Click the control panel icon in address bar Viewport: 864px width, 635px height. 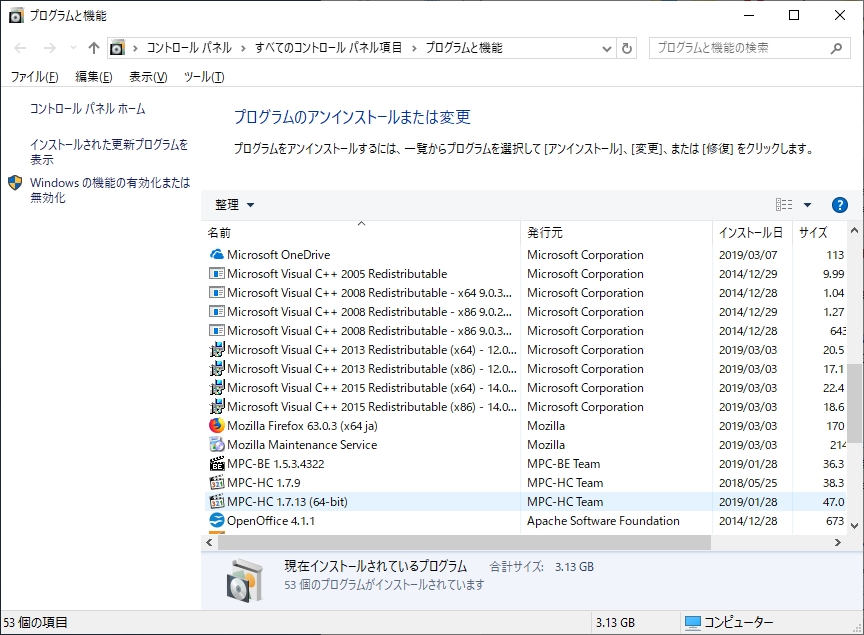point(117,48)
